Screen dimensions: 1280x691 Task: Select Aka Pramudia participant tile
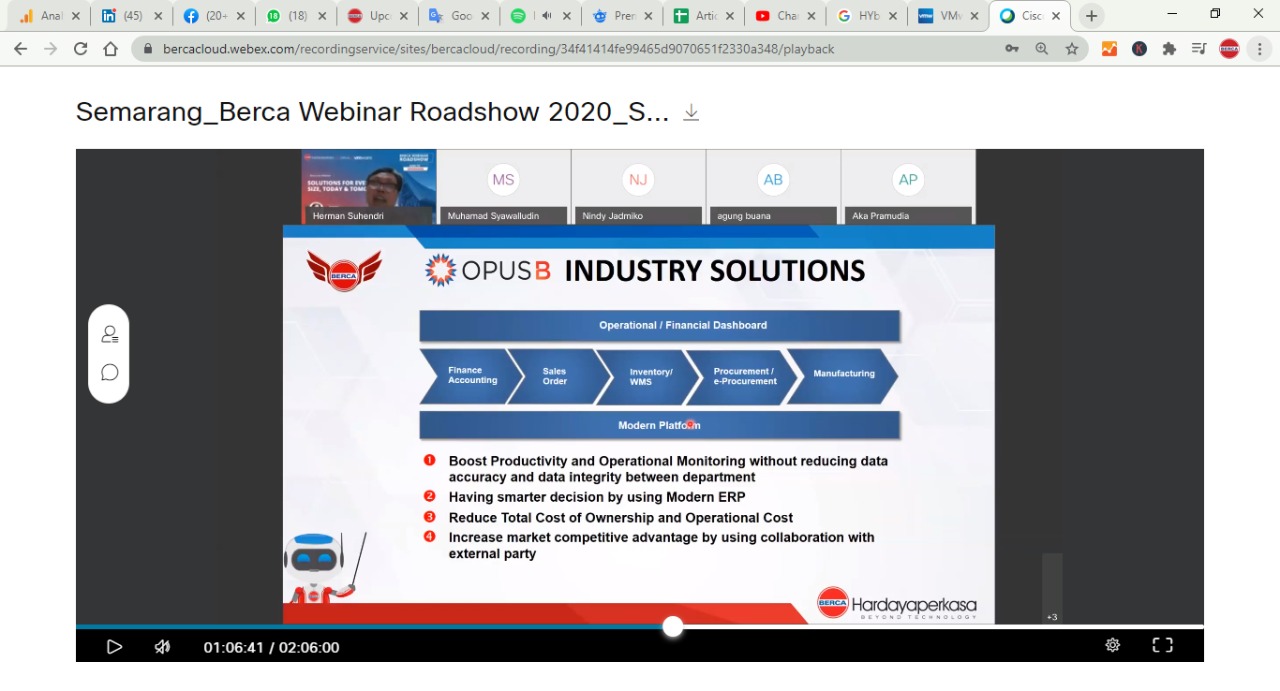pyautogui.click(x=908, y=186)
